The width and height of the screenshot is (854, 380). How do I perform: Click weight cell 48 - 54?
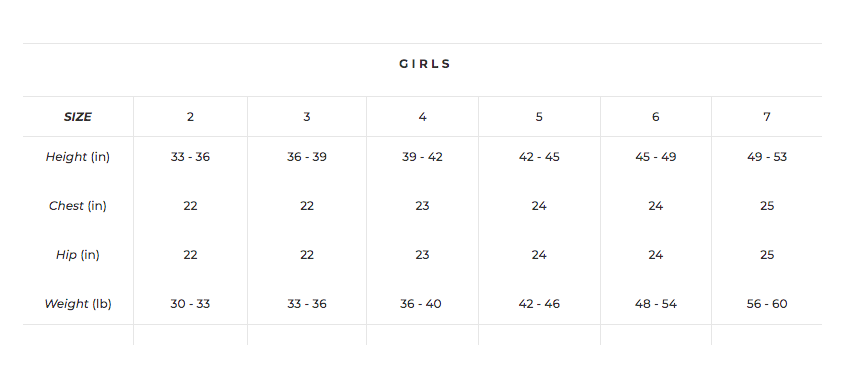pyautogui.click(x=656, y=304)
